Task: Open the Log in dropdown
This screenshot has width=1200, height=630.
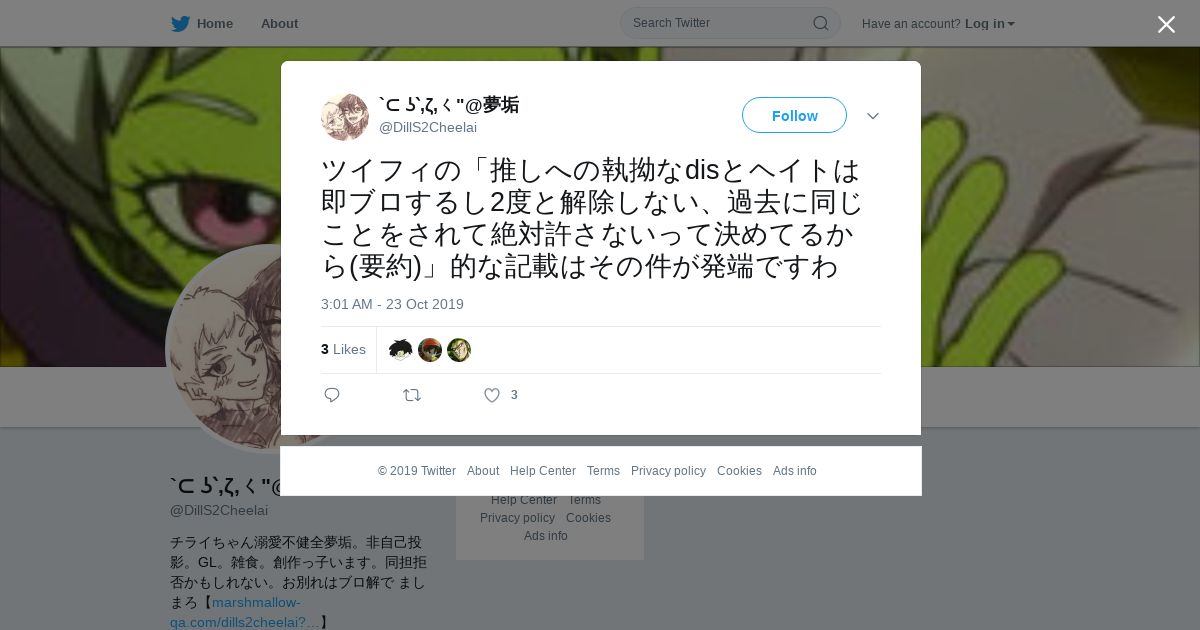Action: [990, 24]
